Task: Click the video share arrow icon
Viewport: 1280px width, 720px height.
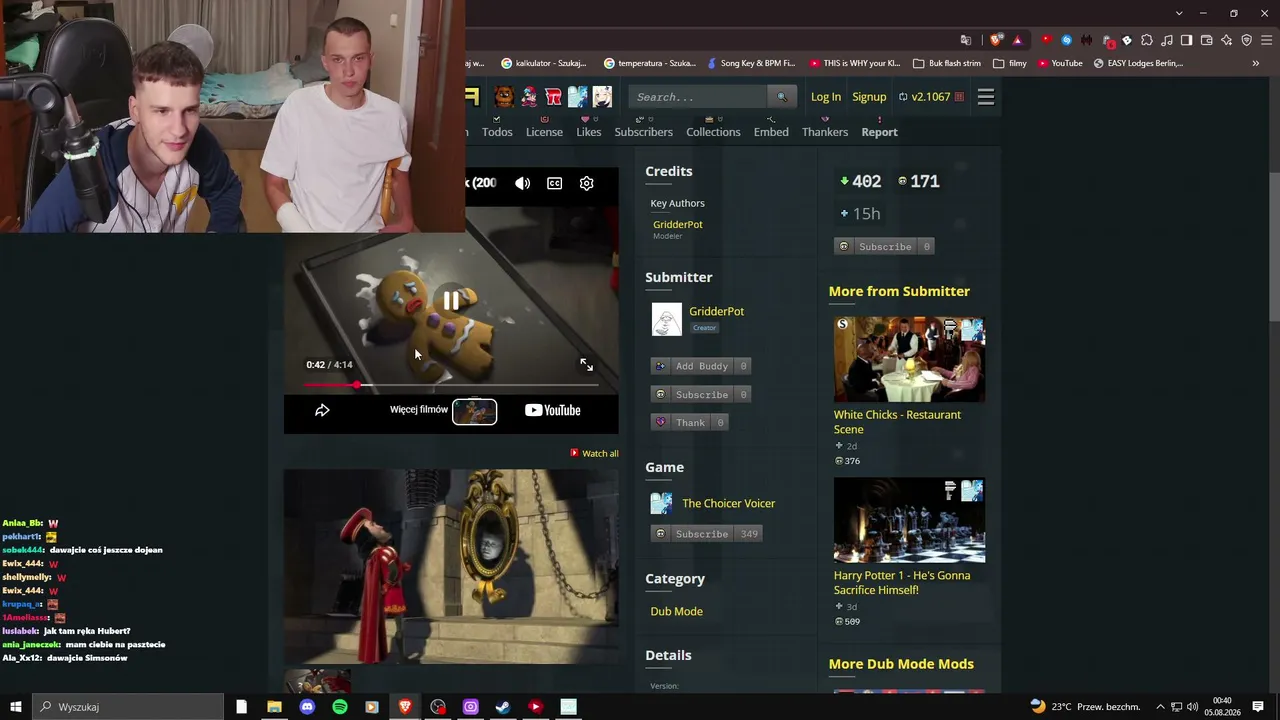Action: coord(322,410)
